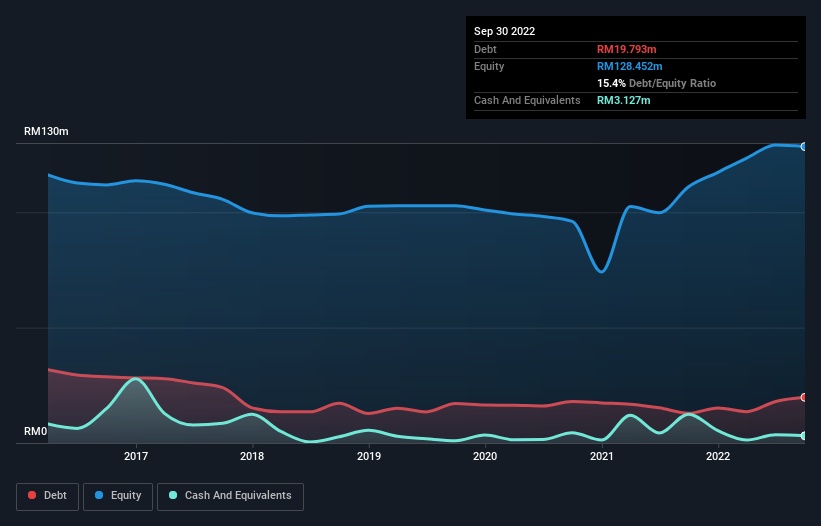Toggle the Equity series legend button
Screen dimensions: 821x526
point(118,496)
